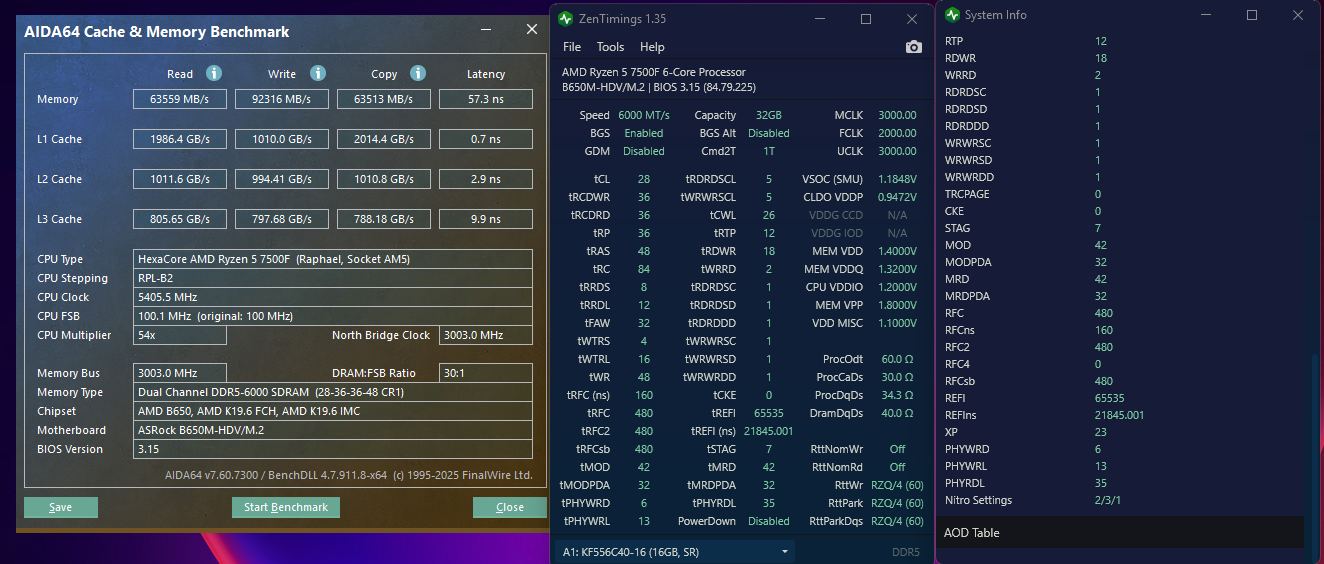Open the File menu in ZenTimings
Image resolution: width=1324 pixels, height=564 pixels.
572,47
